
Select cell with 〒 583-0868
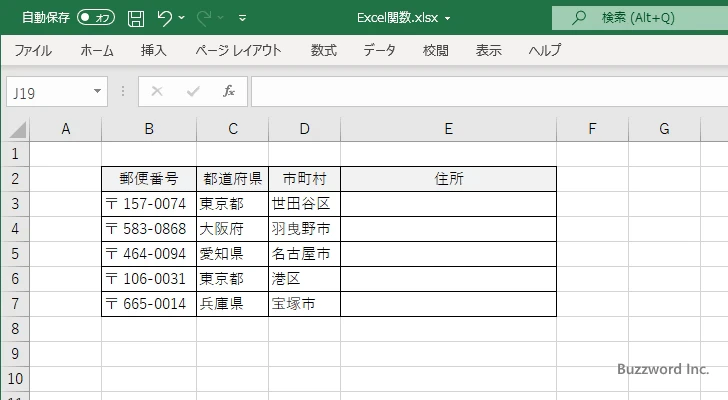point(149,229)
